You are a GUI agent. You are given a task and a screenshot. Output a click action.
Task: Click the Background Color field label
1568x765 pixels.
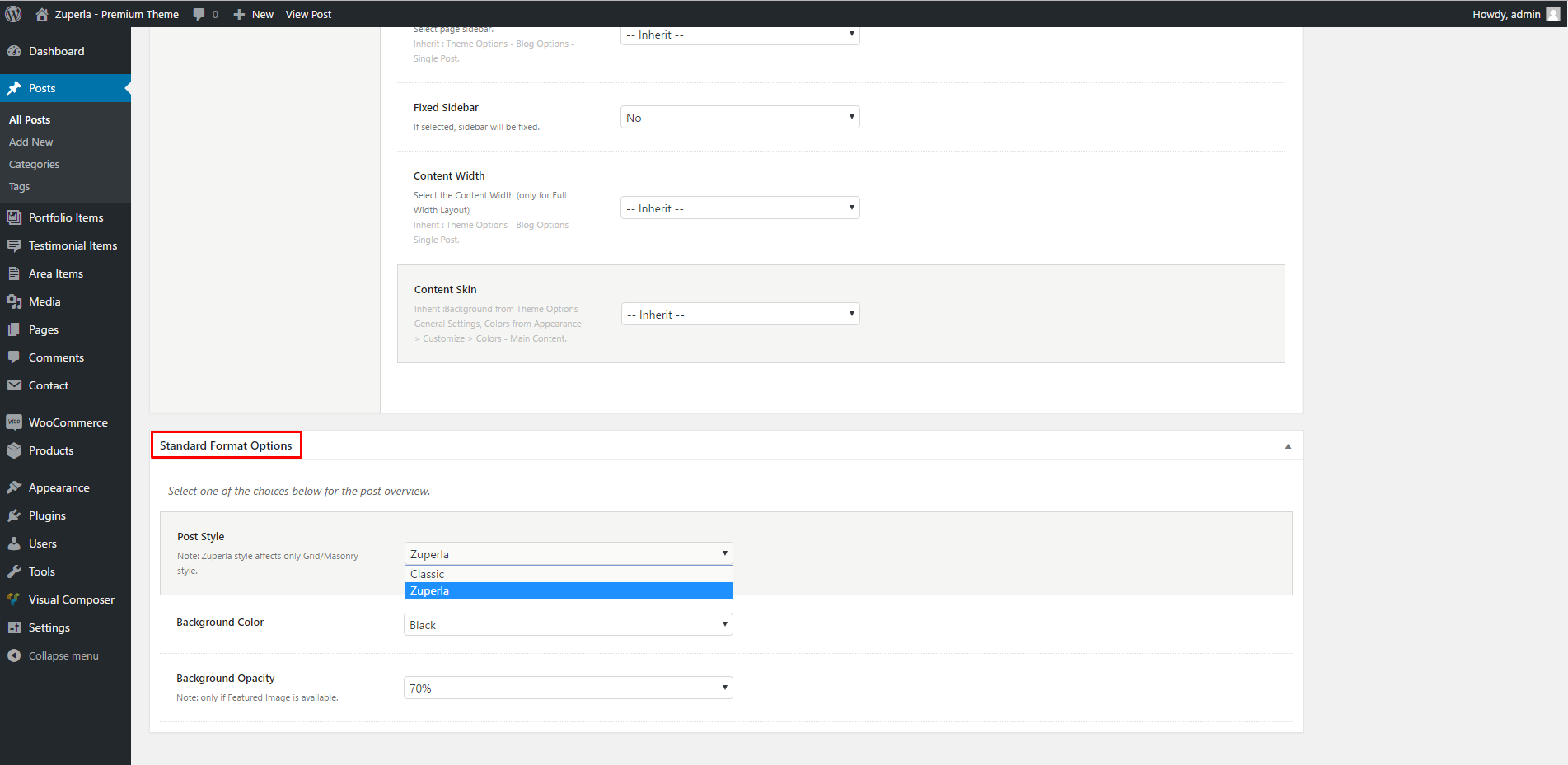[220, 622]
